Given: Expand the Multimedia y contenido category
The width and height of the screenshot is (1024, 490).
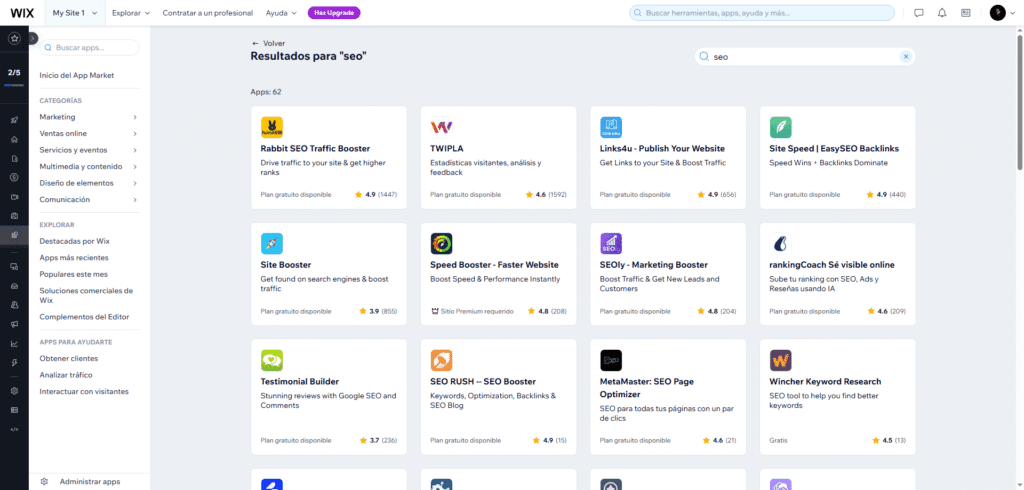Looking at the screenshot, I should [134, 166].
